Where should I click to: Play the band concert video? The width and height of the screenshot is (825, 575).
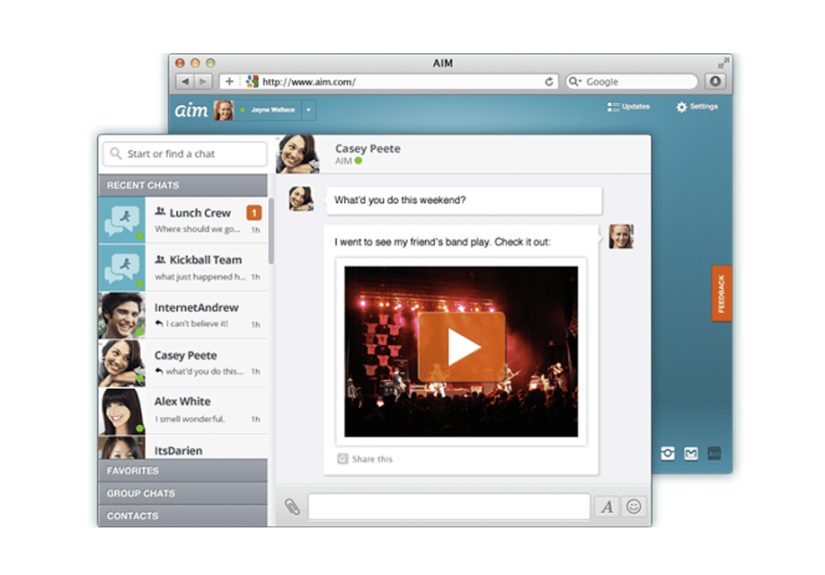(x=462, y=347)
